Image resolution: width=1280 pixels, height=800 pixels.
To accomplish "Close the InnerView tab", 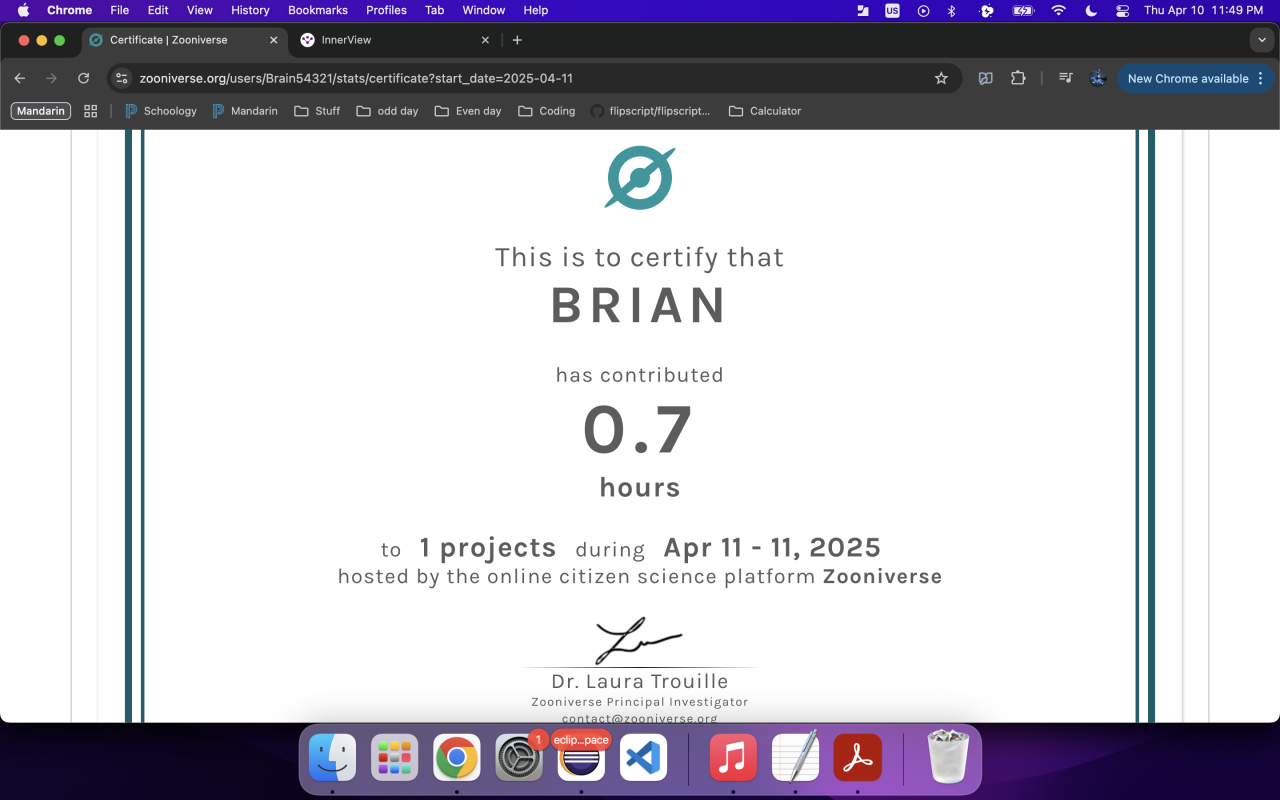I will (485, 40).
